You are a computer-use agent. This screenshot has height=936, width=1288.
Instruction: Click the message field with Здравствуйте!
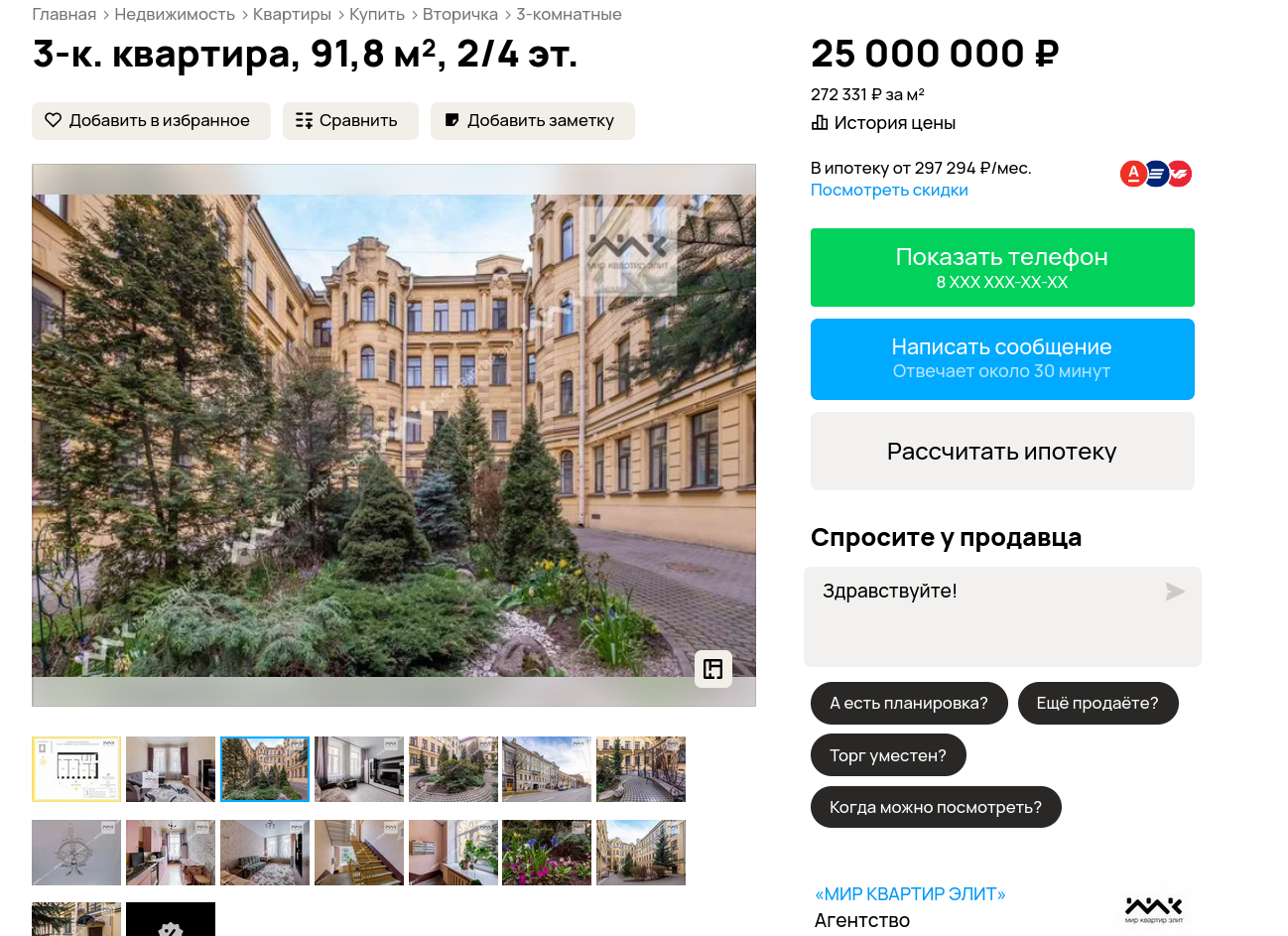pyautogui.click(x=1002, y=616)
